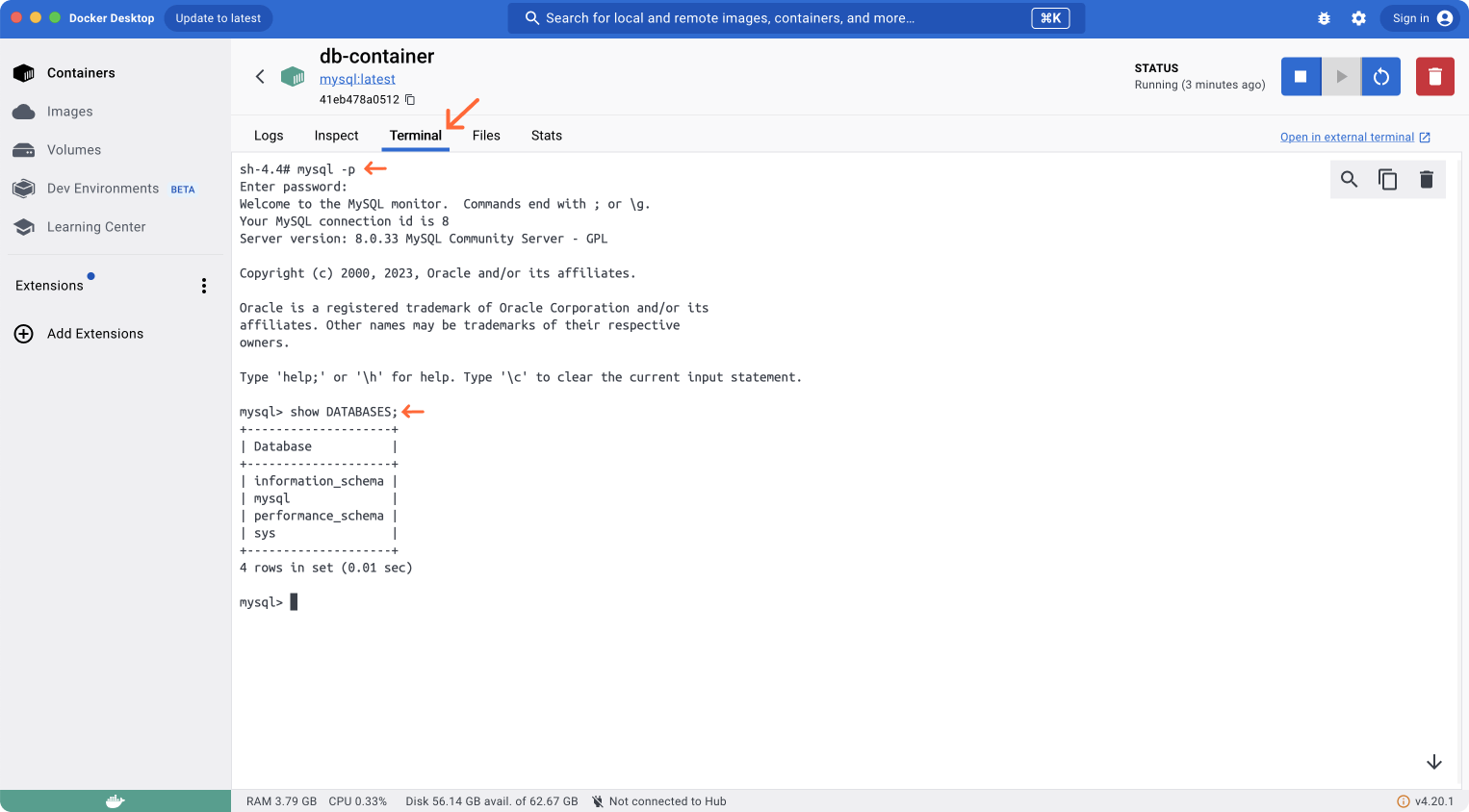
Task: Switch to the Stats tab
Action: (x=546, y=135)
